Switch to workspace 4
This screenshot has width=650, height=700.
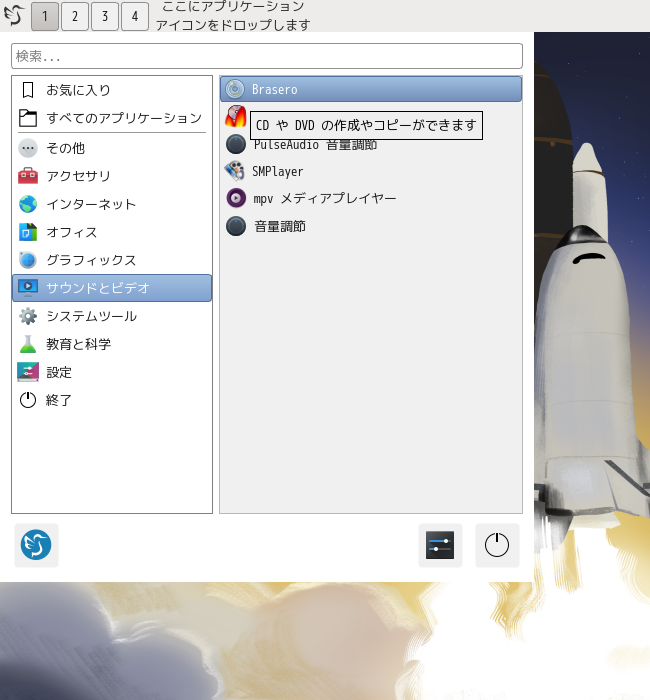[x=135, y=17]
